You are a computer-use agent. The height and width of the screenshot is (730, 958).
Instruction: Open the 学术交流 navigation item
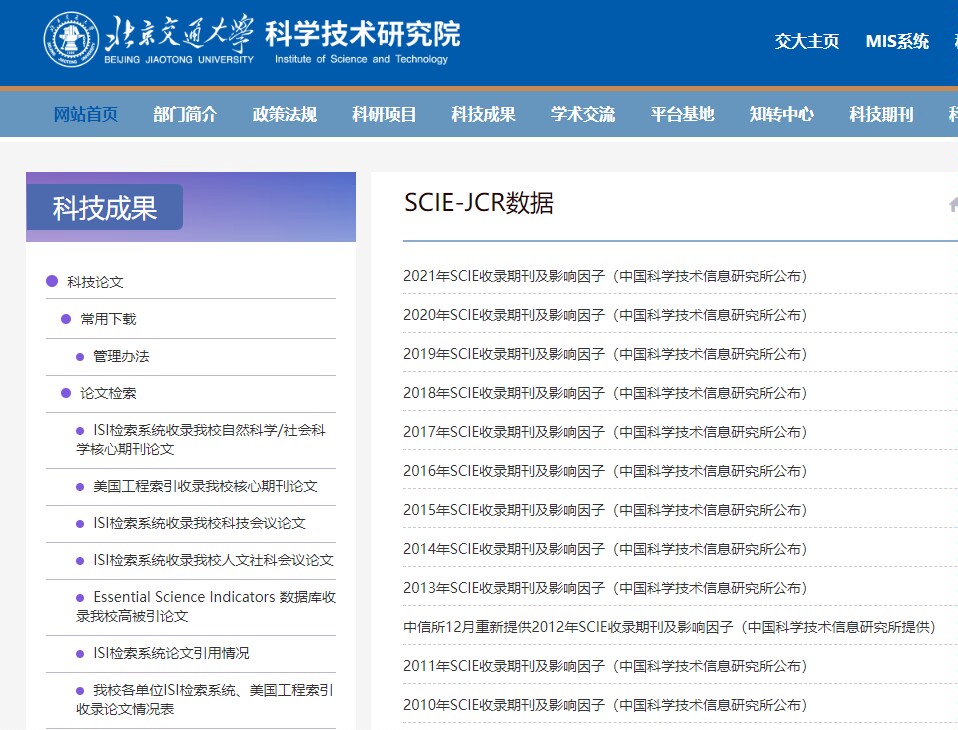click(x=583, y=114)
